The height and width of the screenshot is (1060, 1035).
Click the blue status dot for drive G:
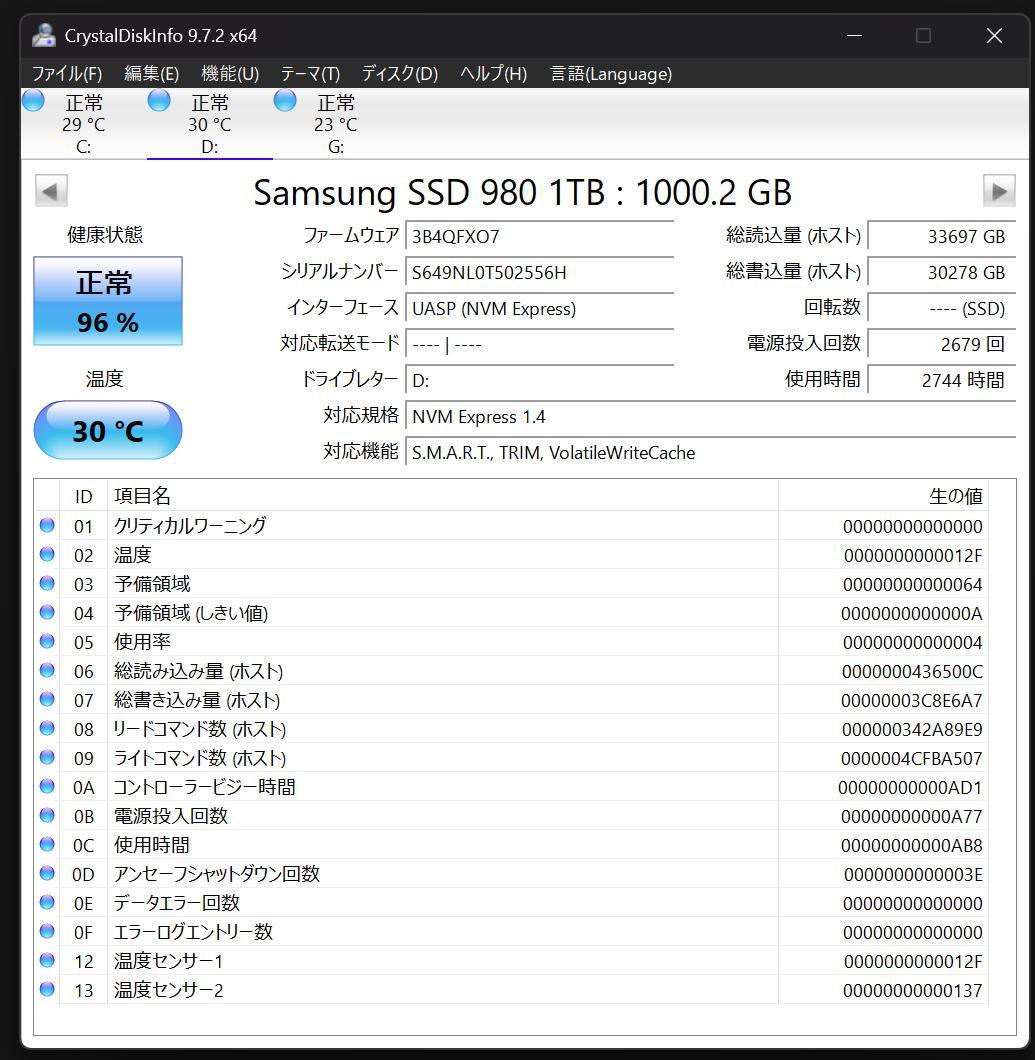click(x=284, y=101)
